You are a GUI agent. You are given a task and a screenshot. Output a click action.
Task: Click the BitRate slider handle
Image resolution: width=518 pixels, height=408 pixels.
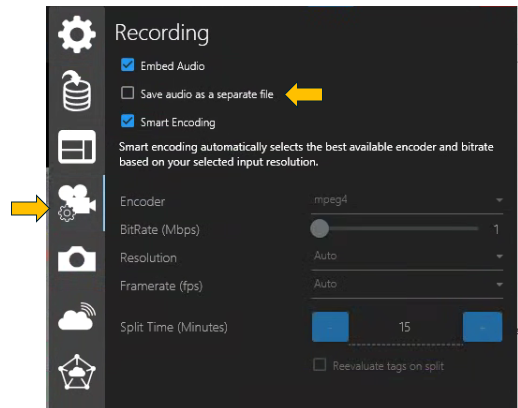[x=319, y=229]
